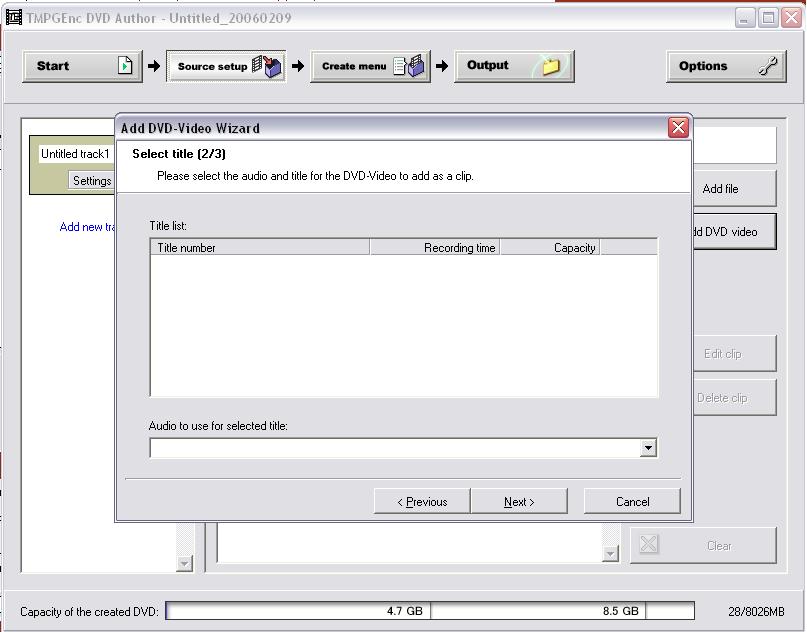Cancel the Add DVD-Video Wizard
807x632 pixels.
point(632,501)
